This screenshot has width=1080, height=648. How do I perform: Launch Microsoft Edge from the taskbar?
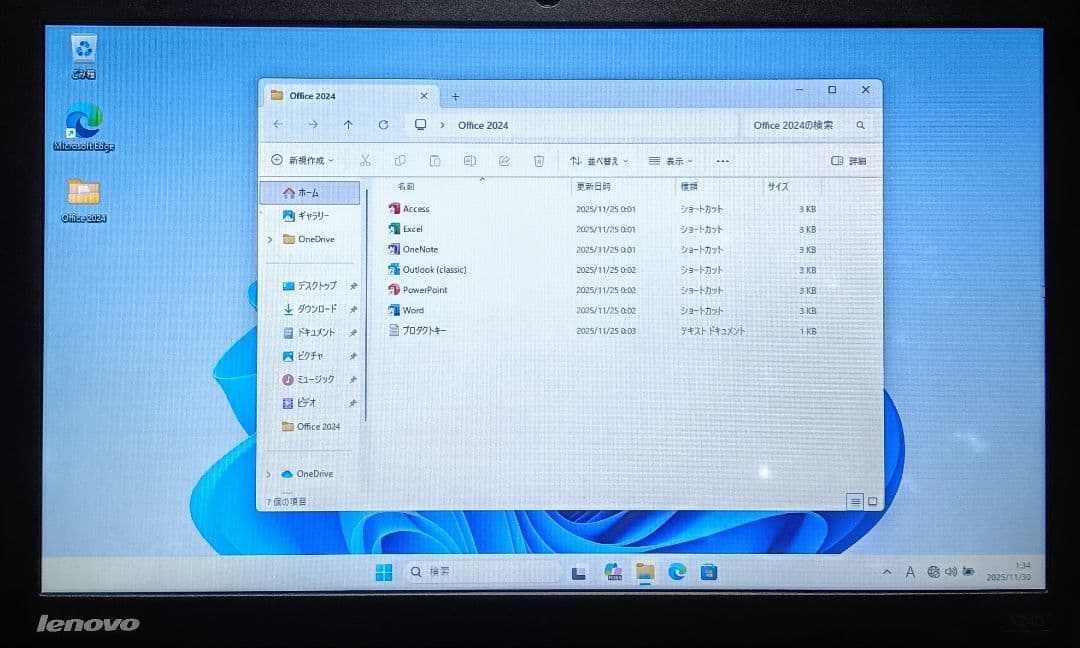tap(676, 571)
